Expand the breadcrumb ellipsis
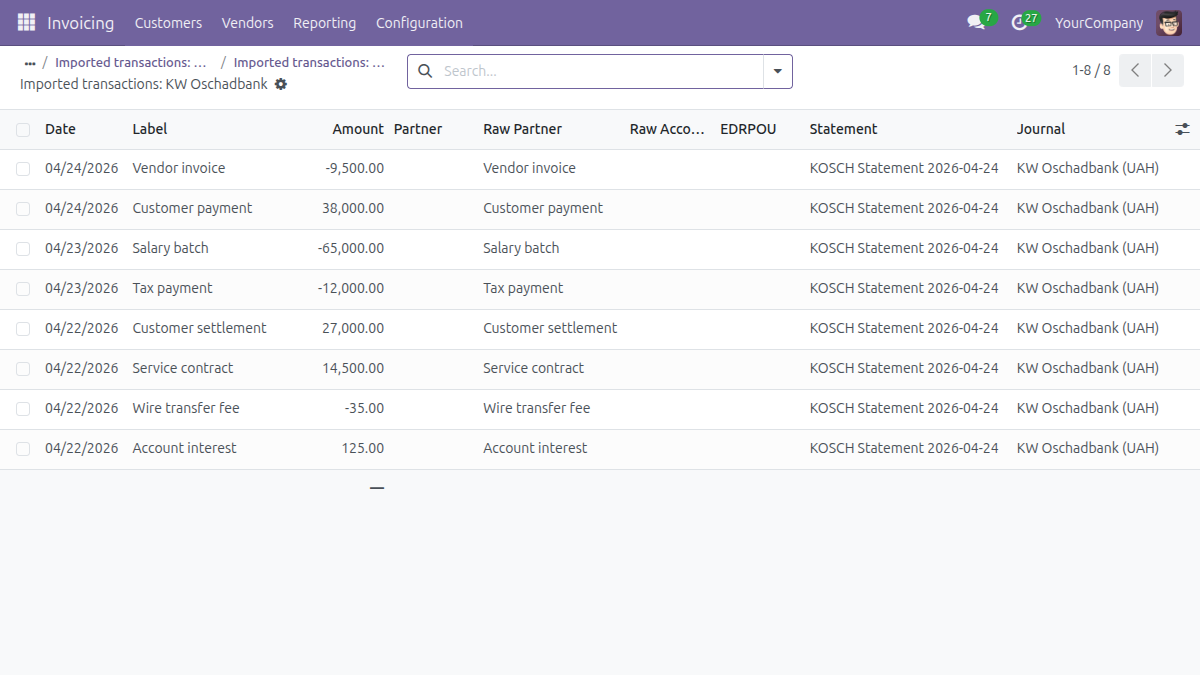1200x675 pixels. (x=30, y=63)
